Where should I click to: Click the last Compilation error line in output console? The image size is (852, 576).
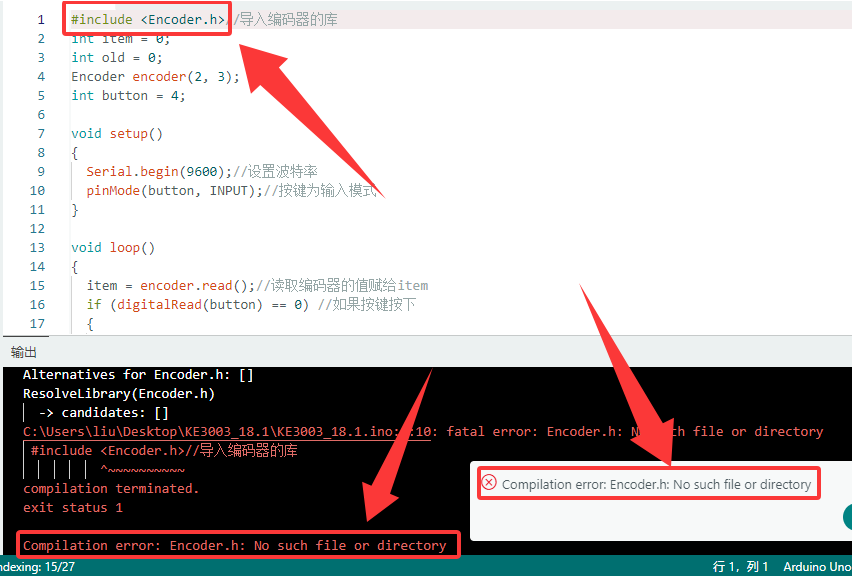click(235, 545)
